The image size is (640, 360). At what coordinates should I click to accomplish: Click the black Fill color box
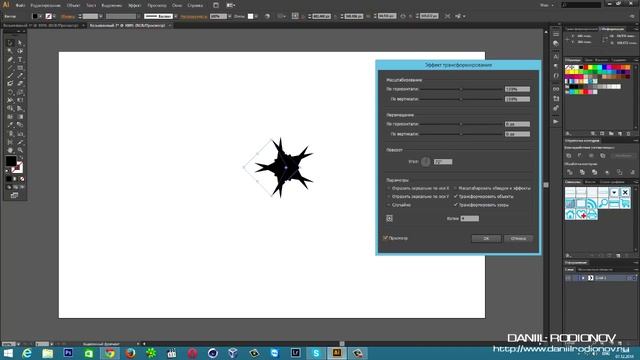pos(11,160)
